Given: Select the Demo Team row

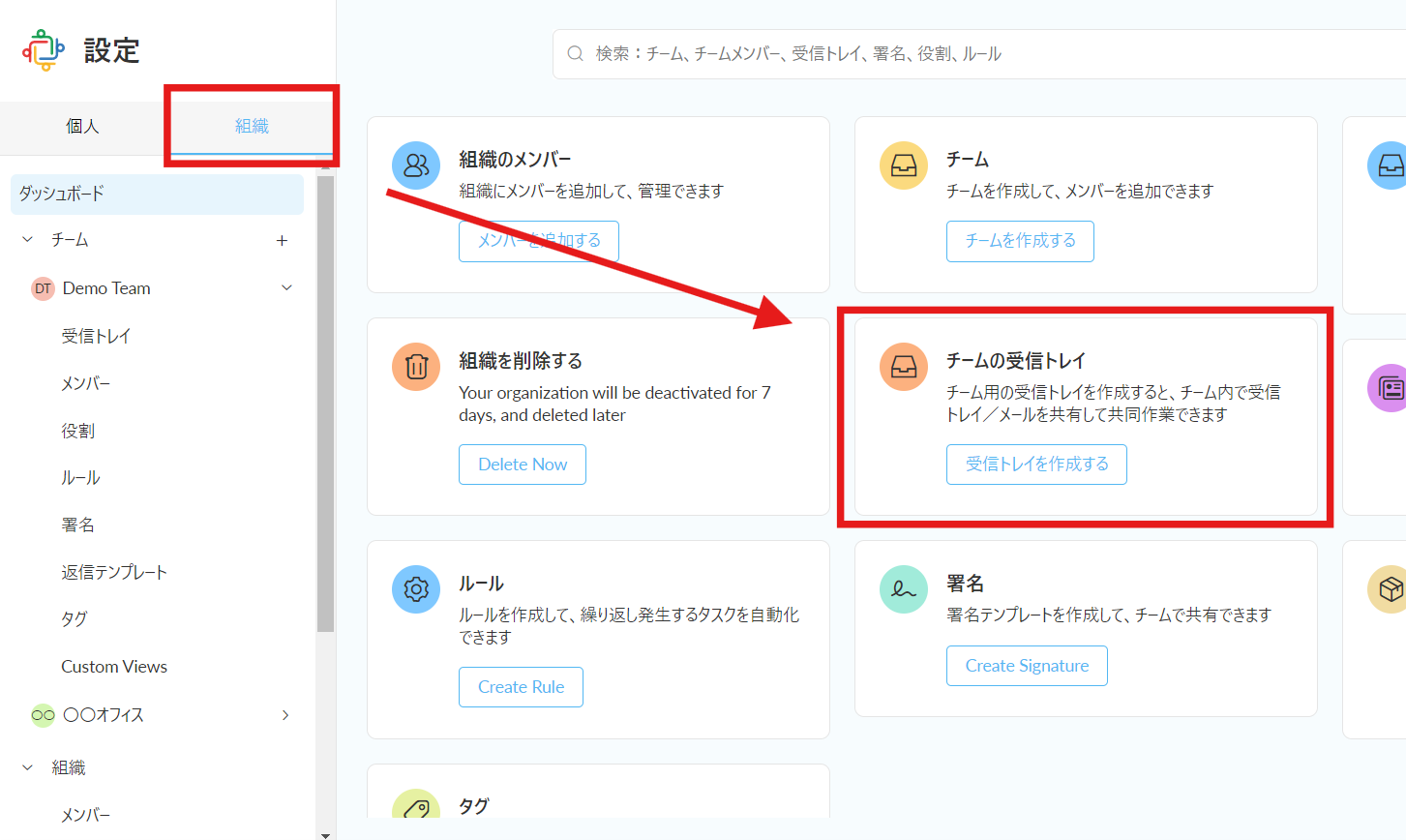Looking at the screenshot, I should (158, 288).
